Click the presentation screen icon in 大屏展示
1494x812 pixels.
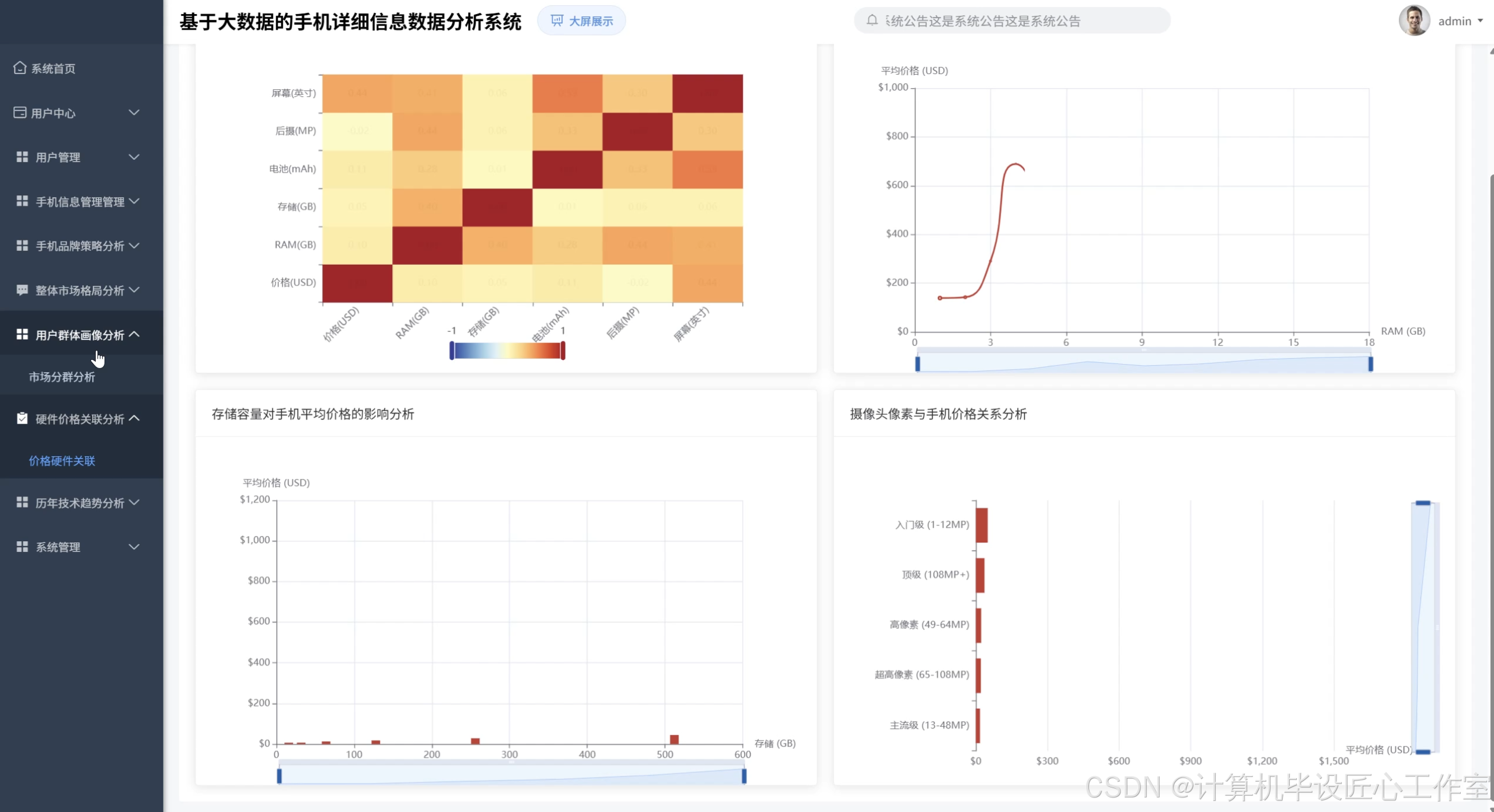click(557, 21)
